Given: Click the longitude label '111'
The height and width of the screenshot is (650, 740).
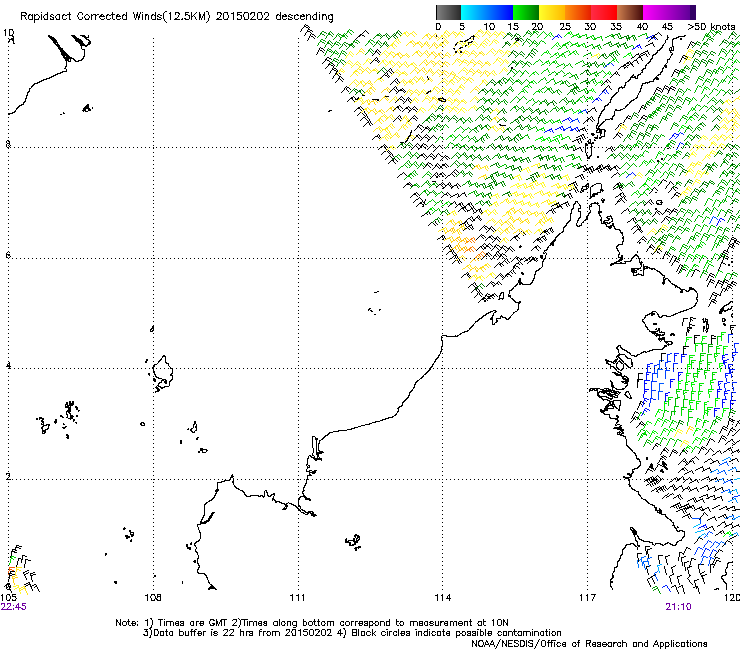Looking at the screenshot, I should [x=297, y=598].
